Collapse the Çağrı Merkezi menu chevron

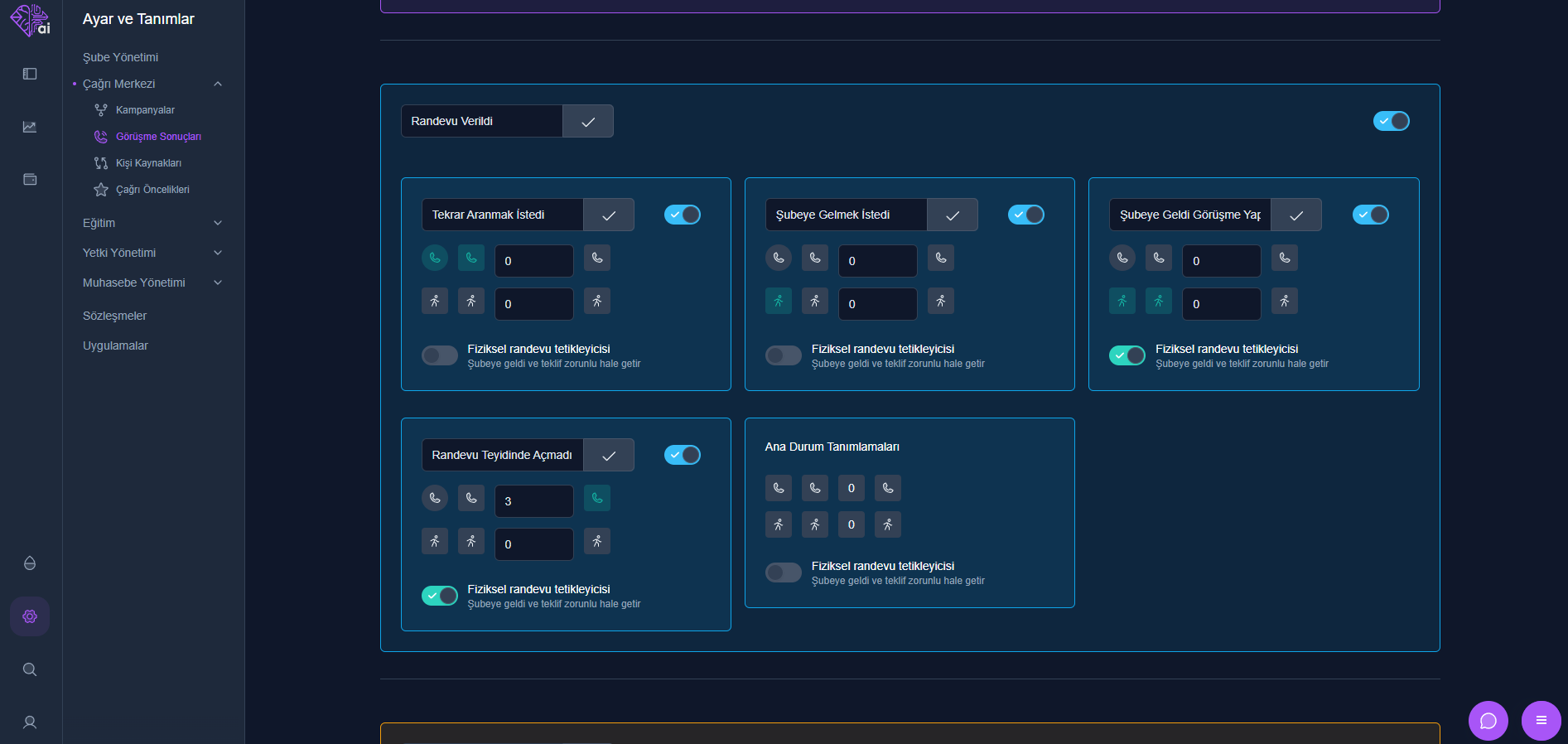tap(218, 84)
